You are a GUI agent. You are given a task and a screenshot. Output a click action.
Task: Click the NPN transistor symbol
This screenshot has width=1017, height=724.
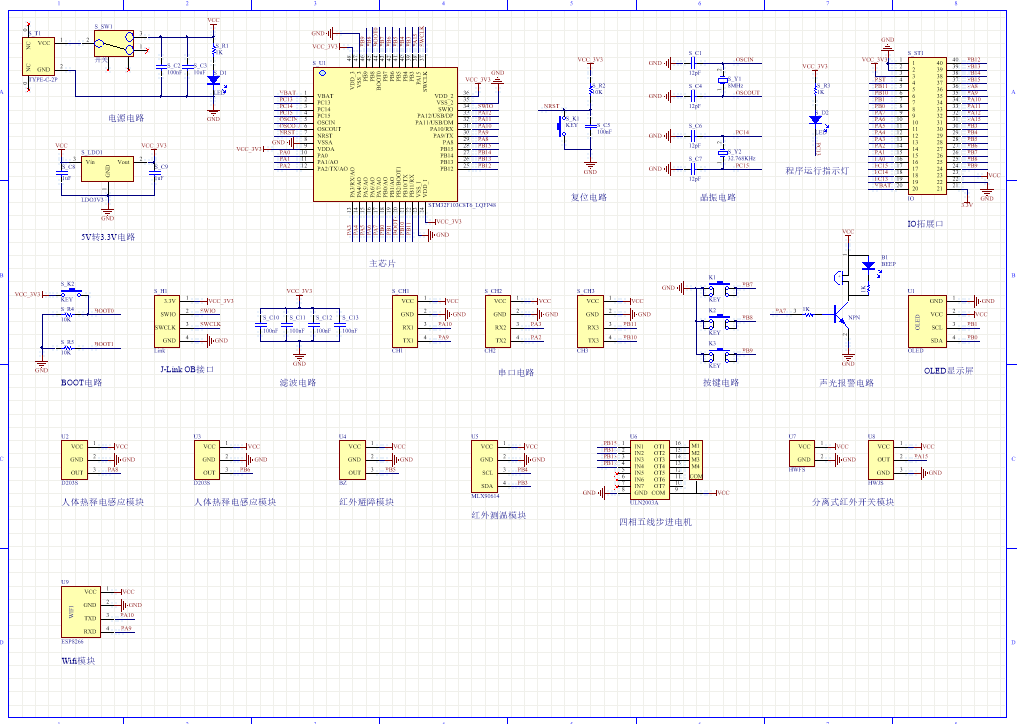pos(835,317)
